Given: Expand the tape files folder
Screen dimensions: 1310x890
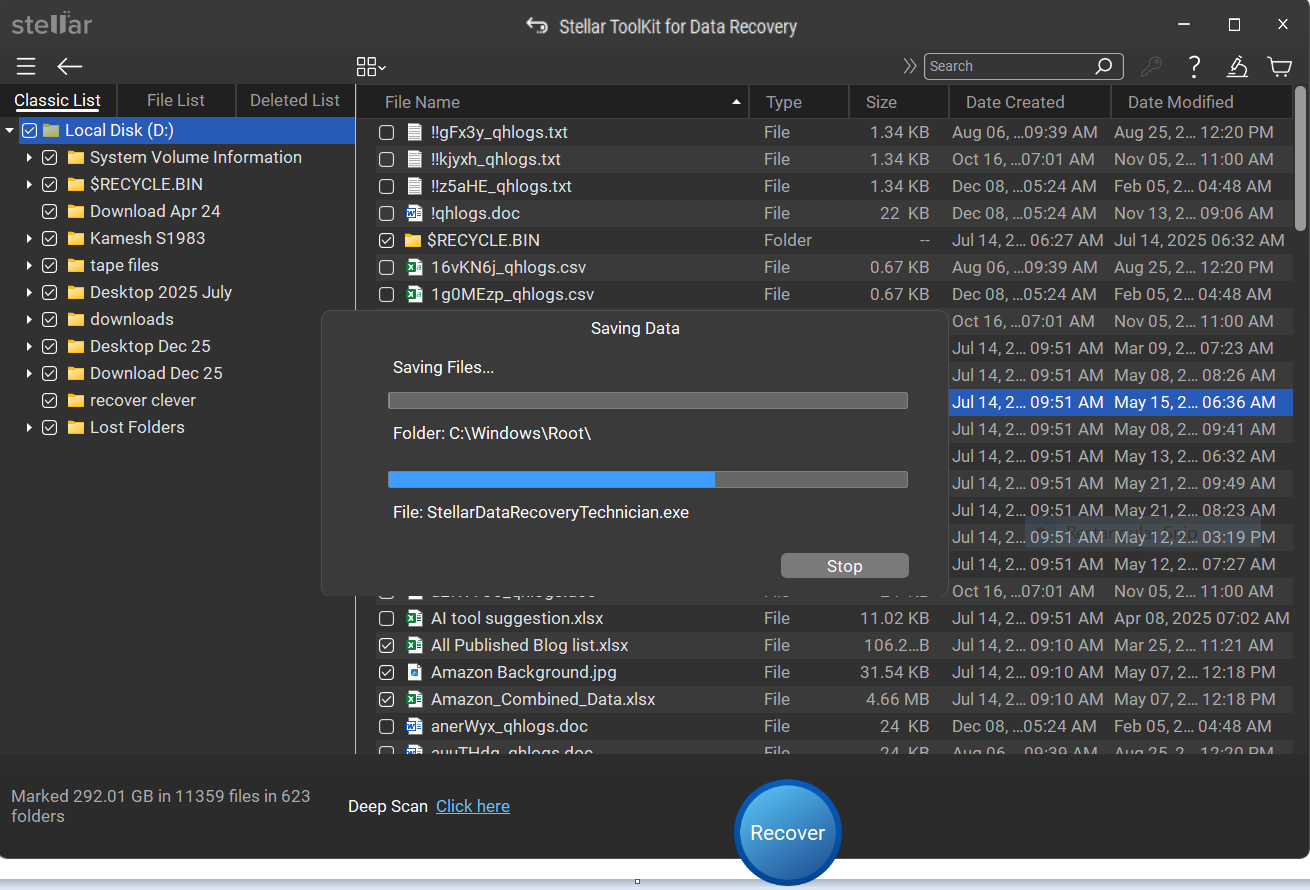Looking at the screenshot, I should pos(30,265).
